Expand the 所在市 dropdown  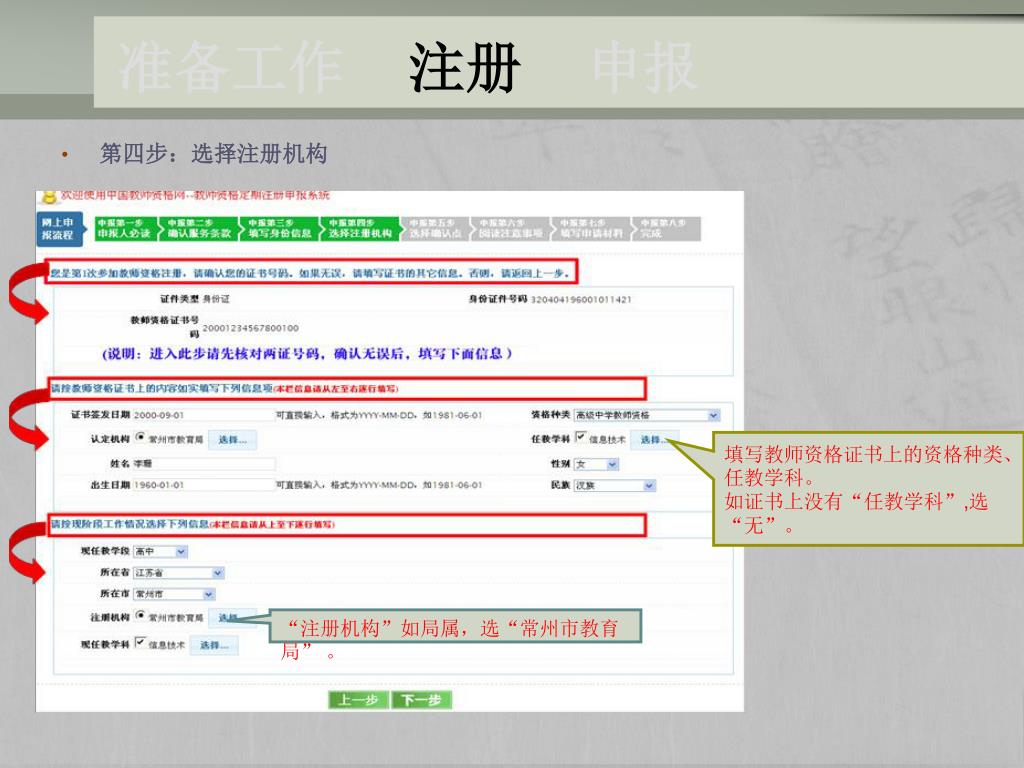point(209,594)
